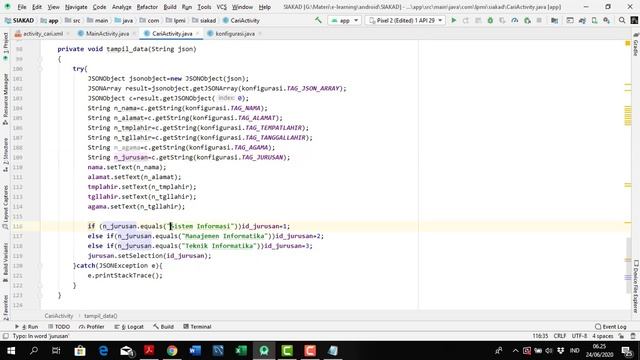Click the 4 spaces indent indicator
Image resolution: width=640 pixels, height=360 pixels.
(x=603, y=336)
